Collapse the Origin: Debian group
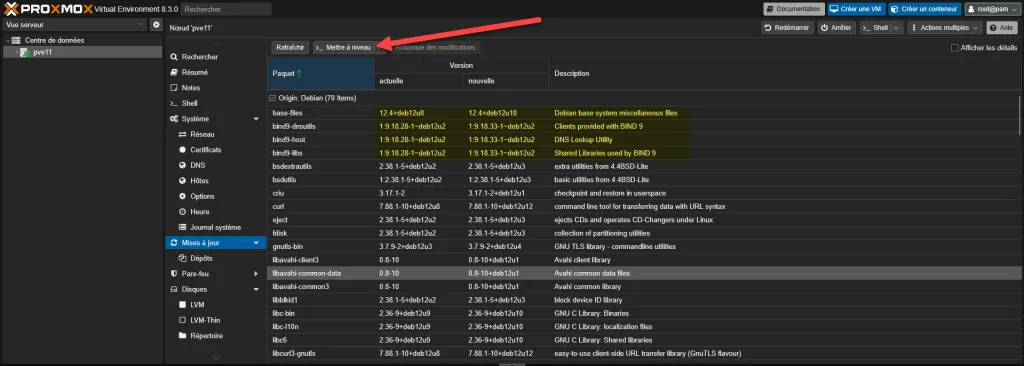1024x366 pixels. [272, 98]
